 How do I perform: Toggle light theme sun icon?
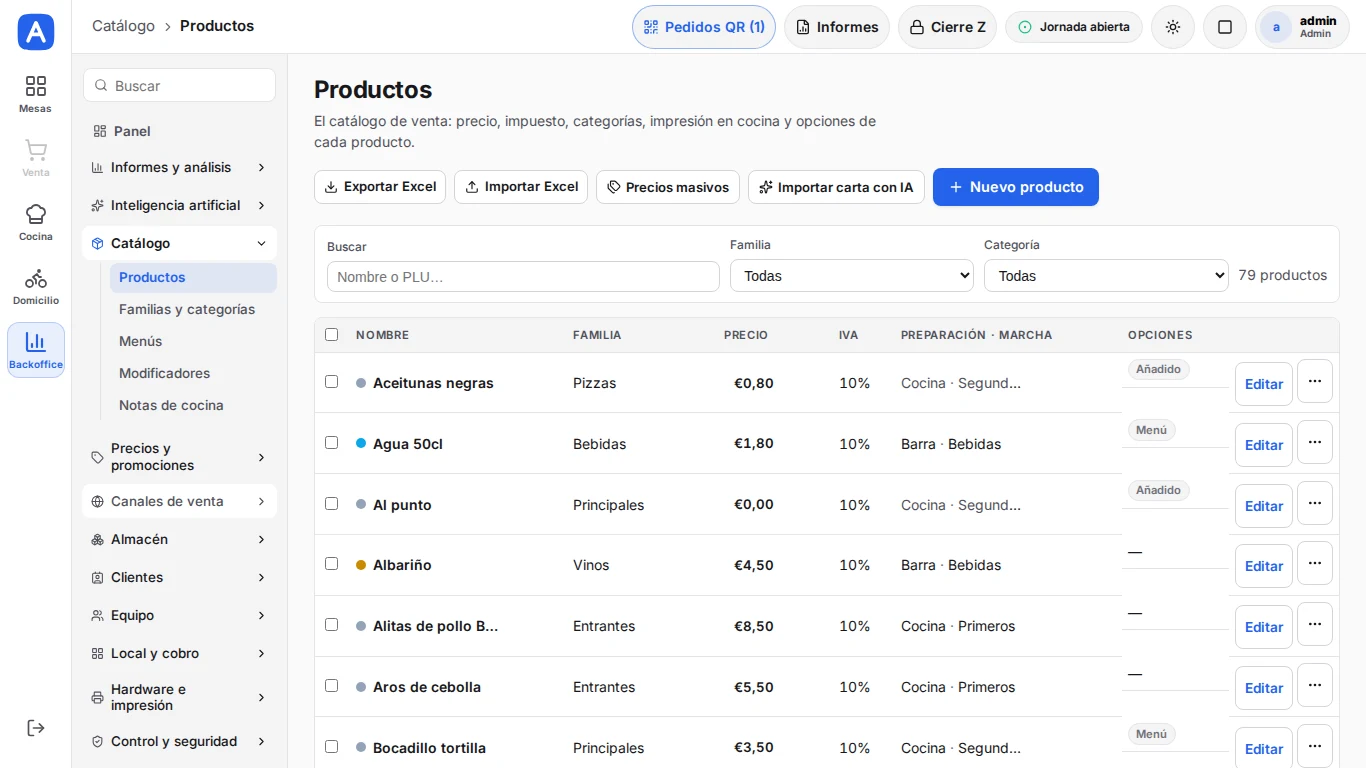click(x=1173, y=27)
